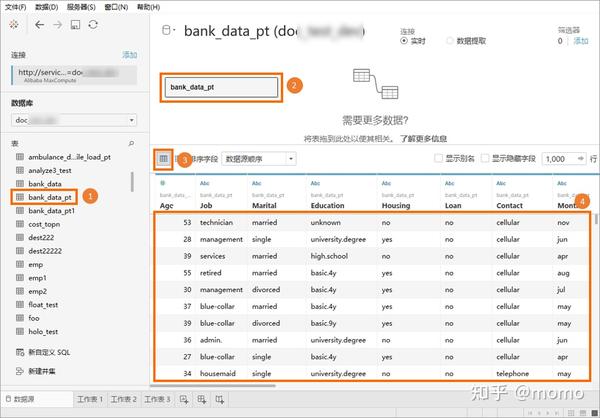Open the database dropdown starting with doc
The image size is (600, 418).
74,120
